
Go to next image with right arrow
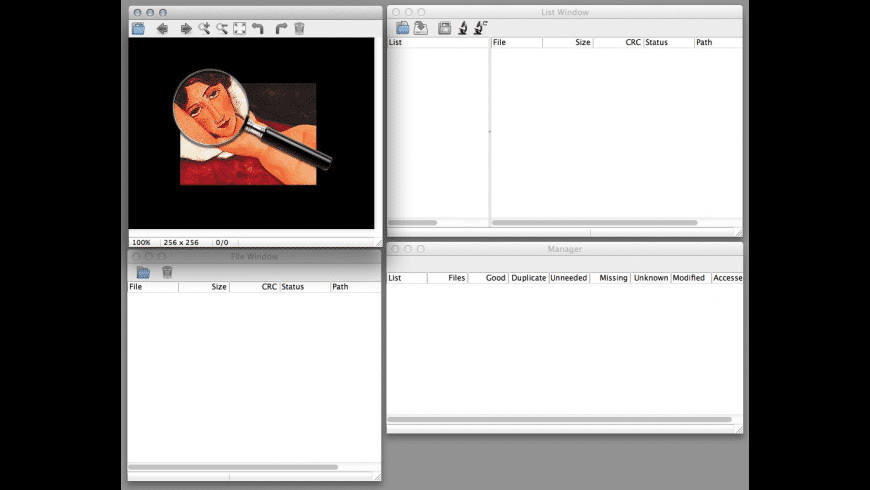[x=186, y=28]
